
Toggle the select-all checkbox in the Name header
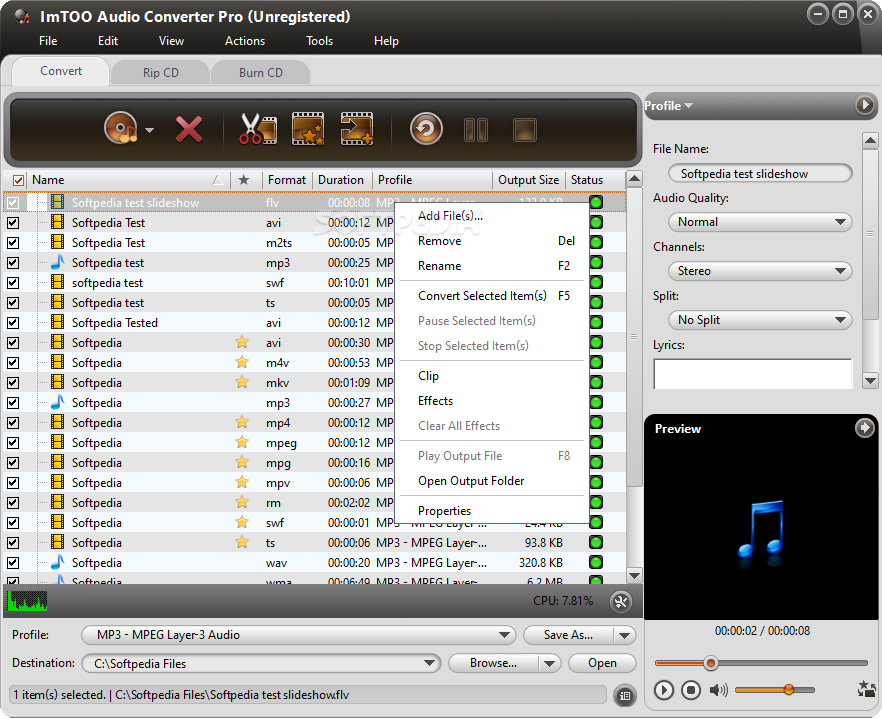pos(19,180)
